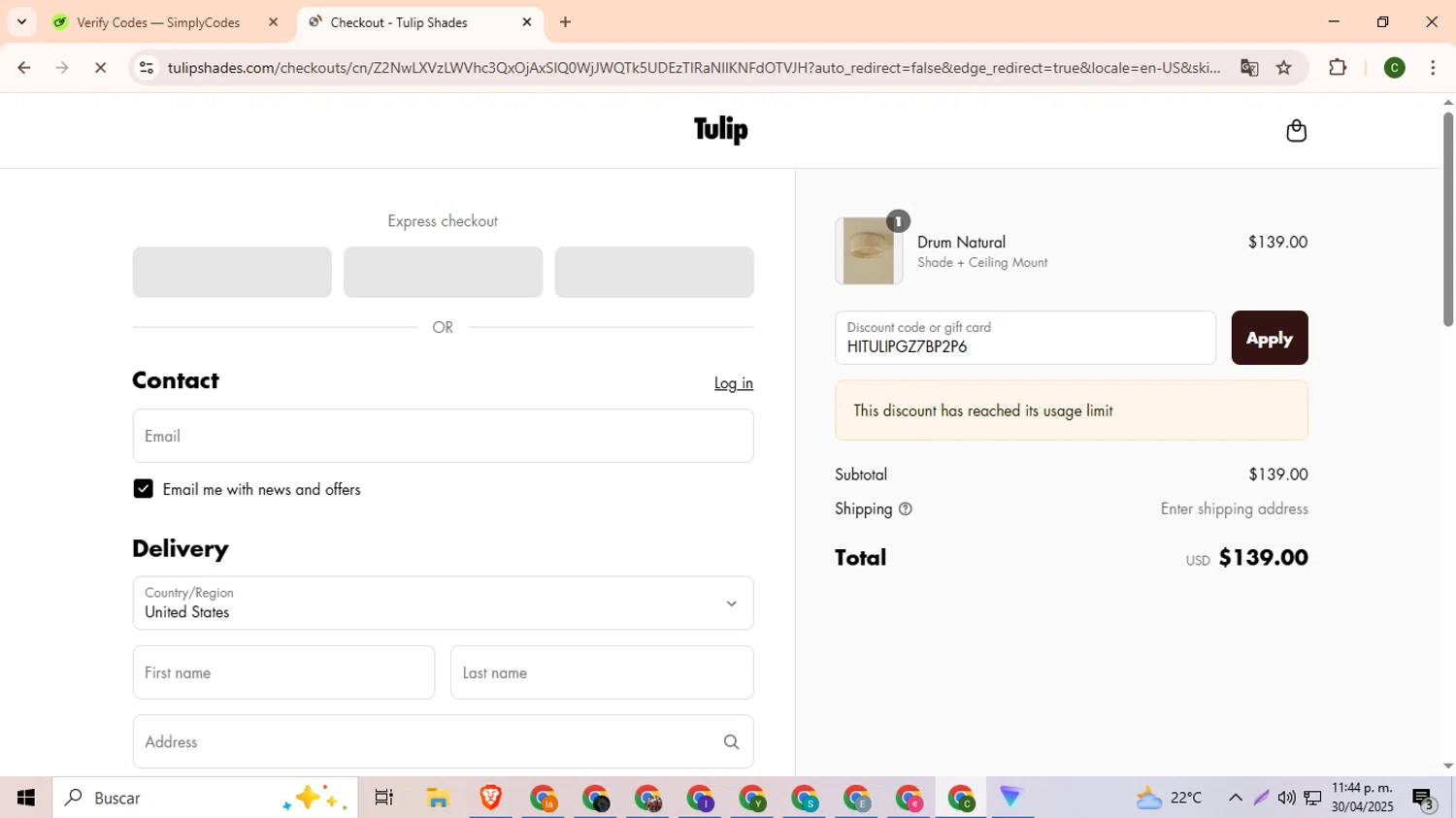Screen dimensions: 1456x818
Task: Click the Drum Natural product thumbnail
Action: pyautogui.click(x=869, y=250)
